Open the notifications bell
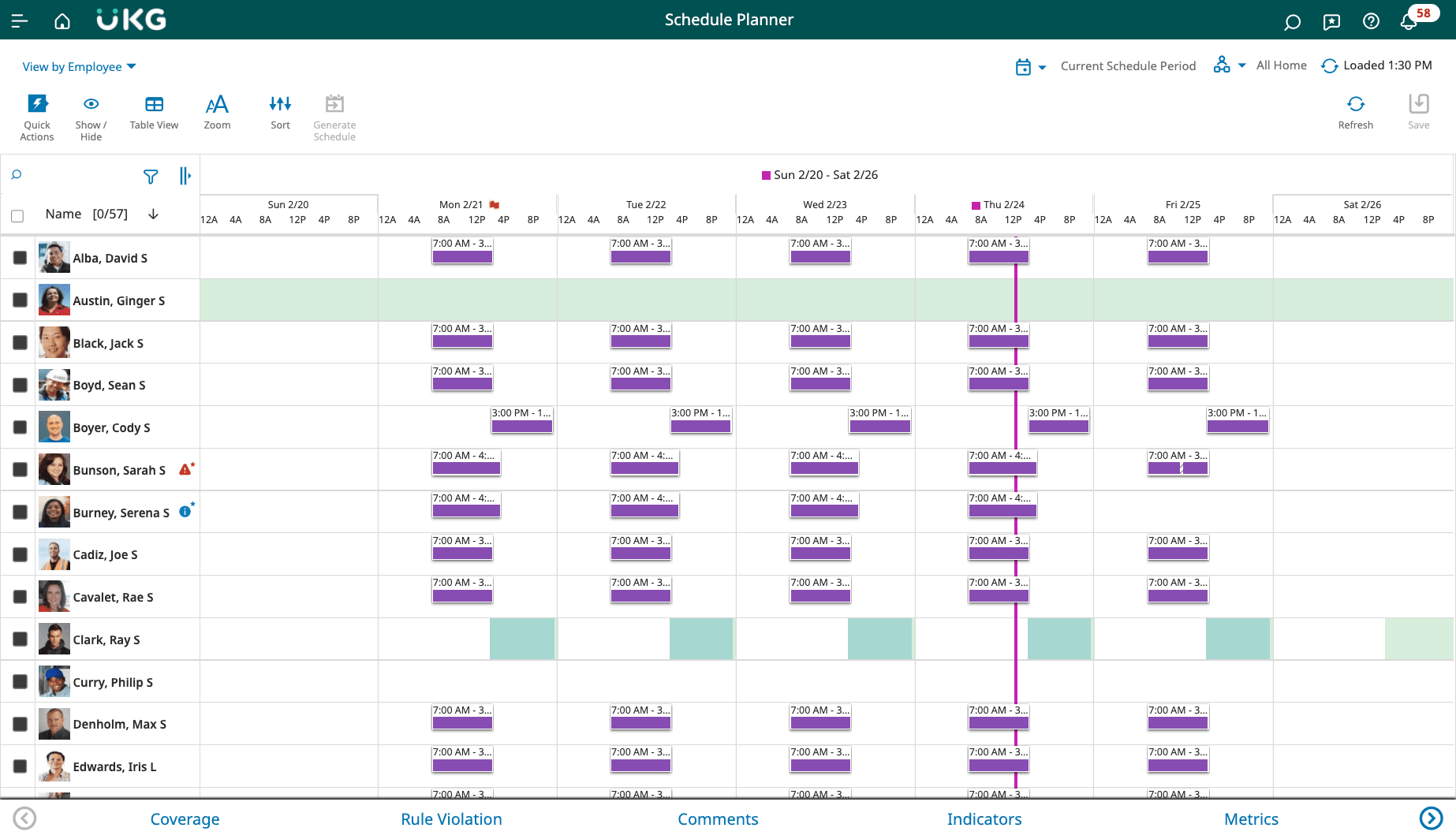The width and height of the screenshot is (1456, 839). coord(1409,21)
